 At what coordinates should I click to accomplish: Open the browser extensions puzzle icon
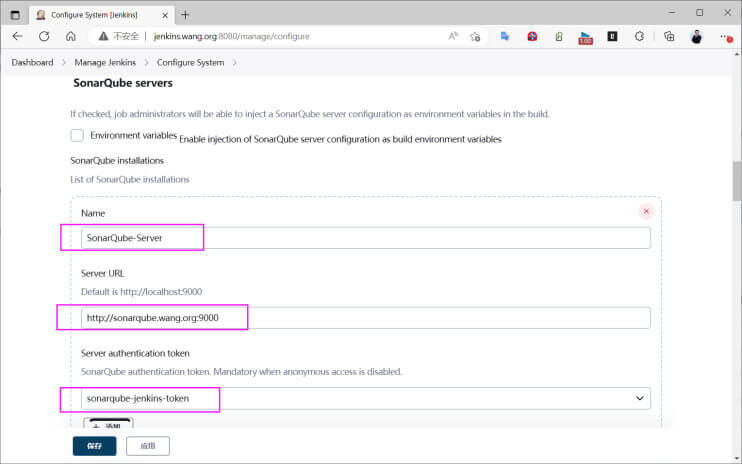pos(639,36)
